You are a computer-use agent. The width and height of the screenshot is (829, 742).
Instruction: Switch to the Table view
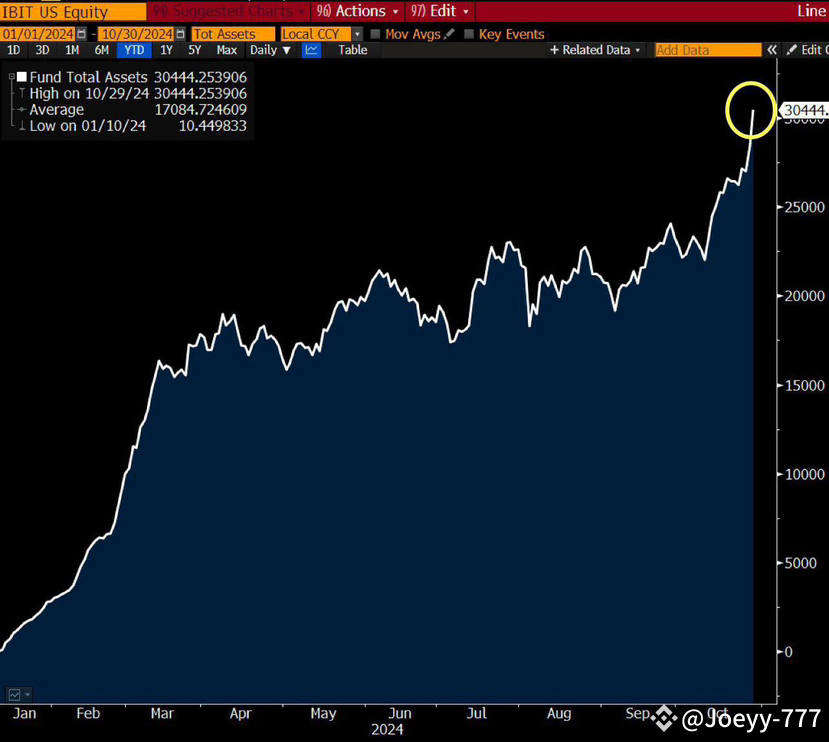[353, 50]
